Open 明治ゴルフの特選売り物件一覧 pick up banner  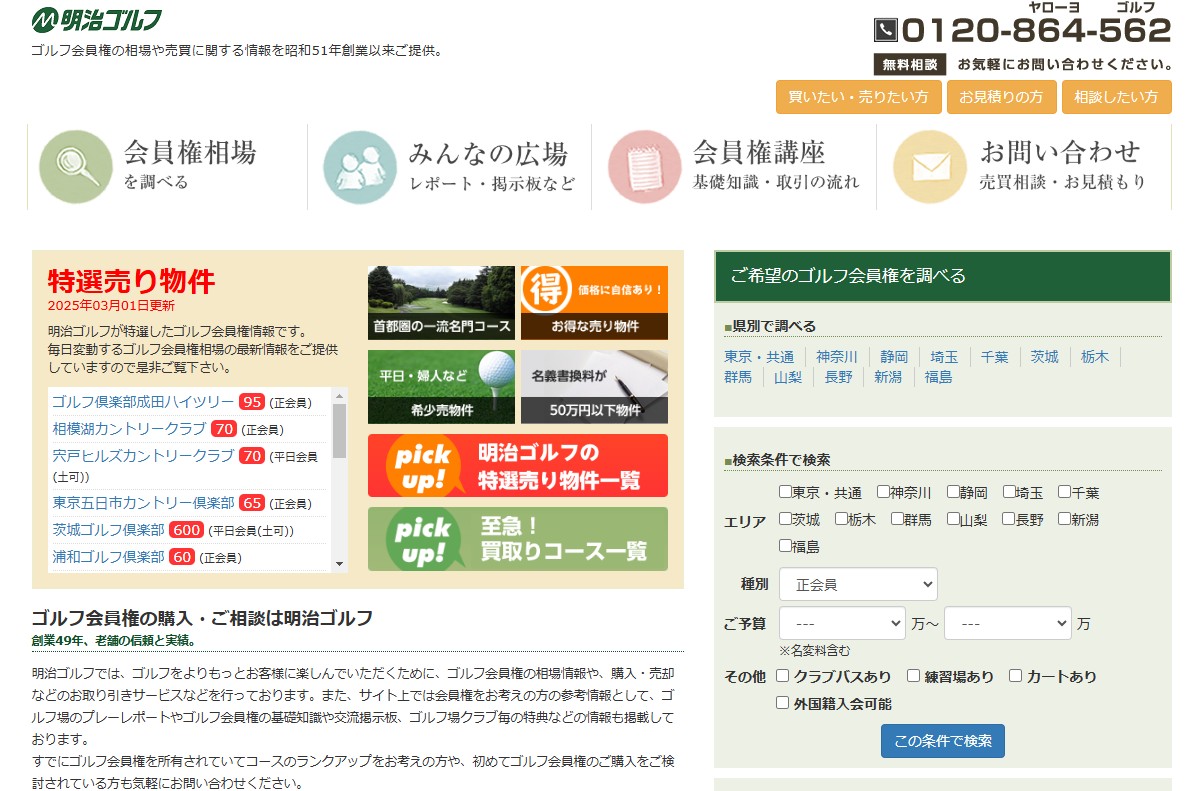(x=517, y=466)
